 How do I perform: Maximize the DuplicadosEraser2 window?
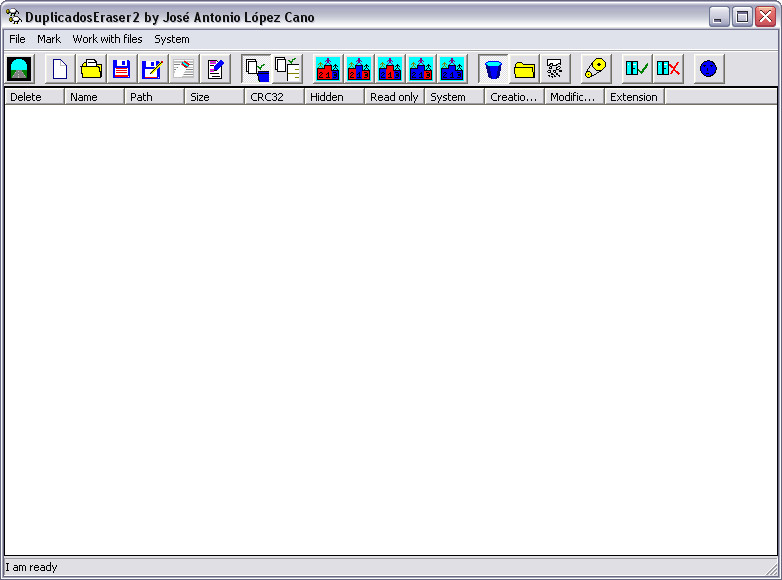click(x=742, y=16)
